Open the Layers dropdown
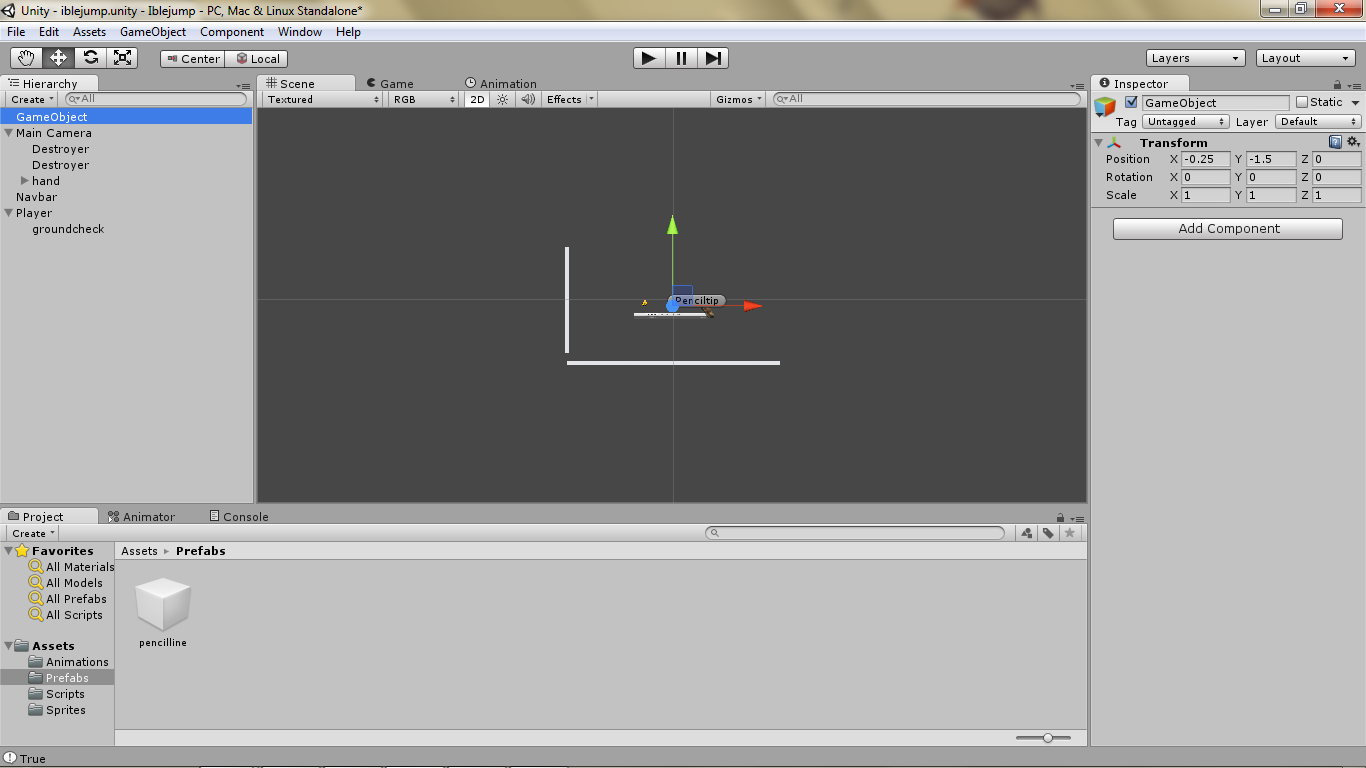 [1196, 58]
